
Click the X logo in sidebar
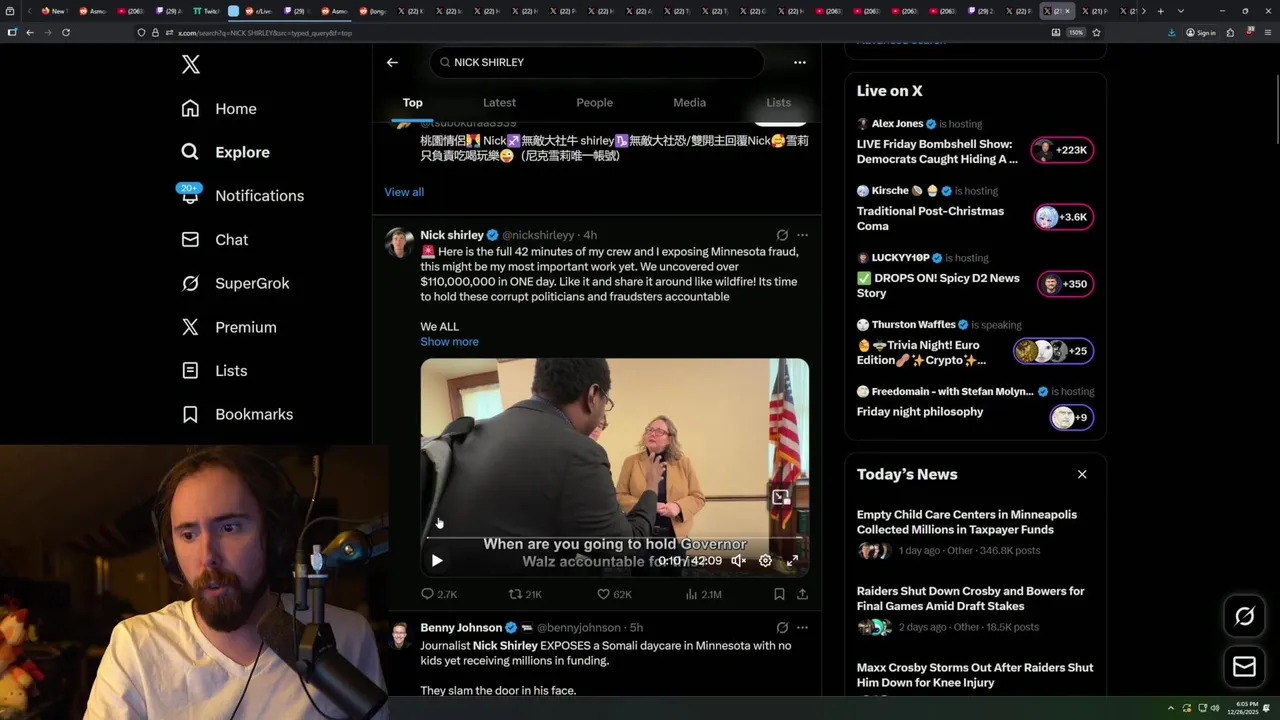[191, 65]
